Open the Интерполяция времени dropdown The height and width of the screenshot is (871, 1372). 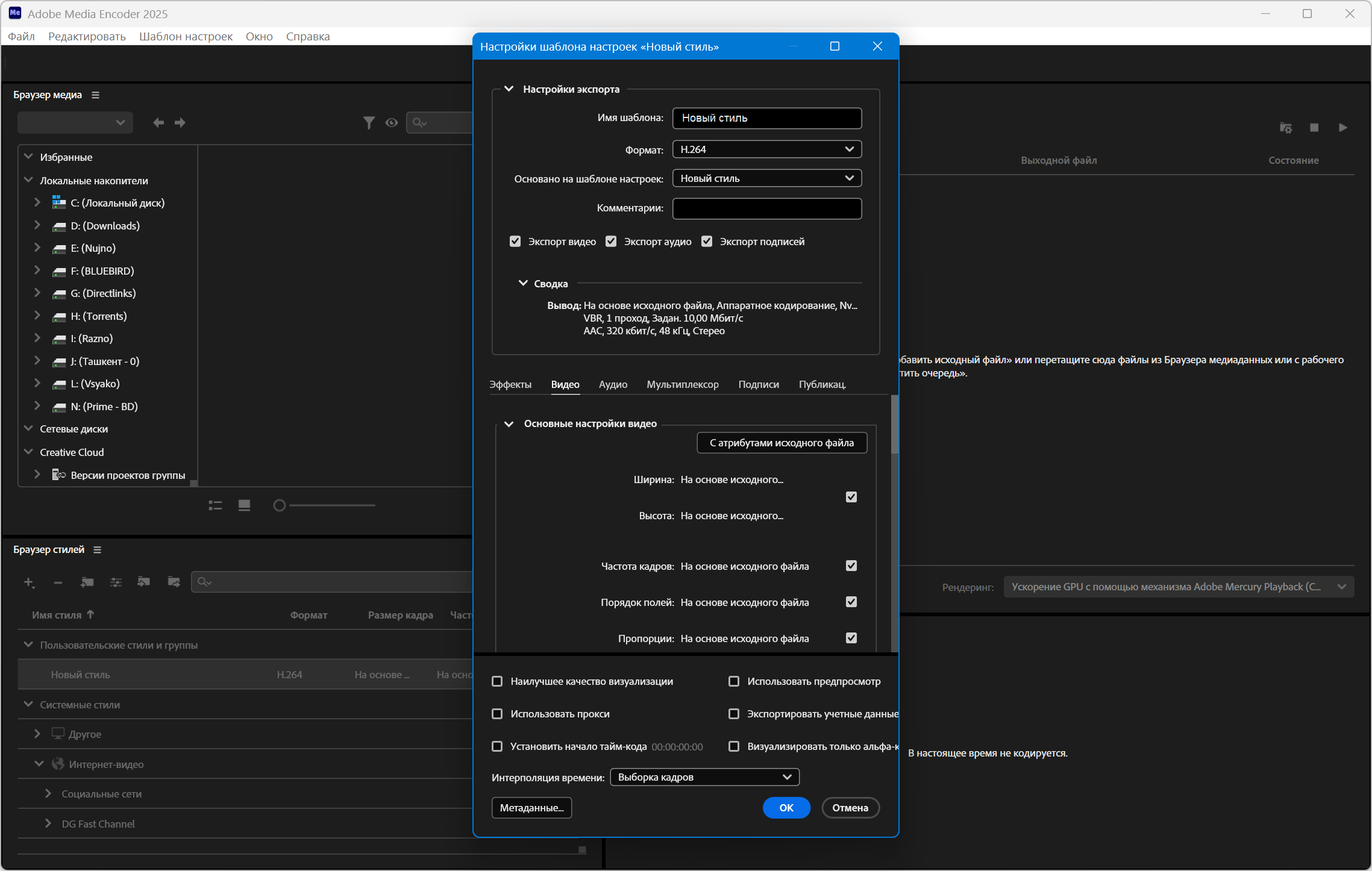[x=704, y=777]
